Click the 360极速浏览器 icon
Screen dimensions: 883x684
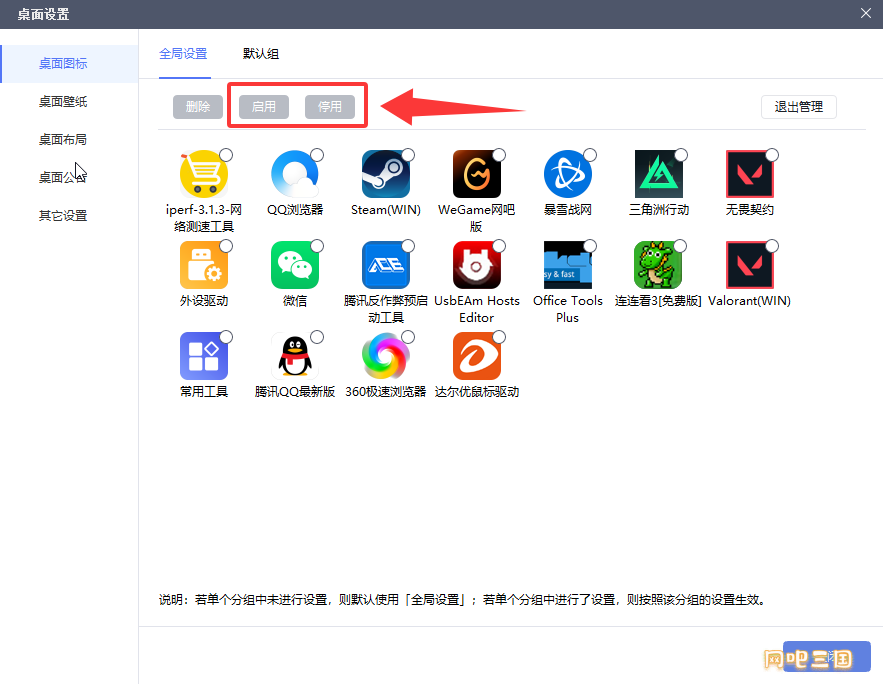386,356
